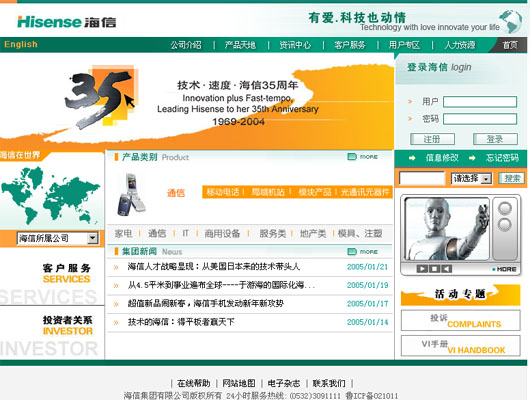Select 模块产品 product subcategory
The image size is (530, 400).
315,192
